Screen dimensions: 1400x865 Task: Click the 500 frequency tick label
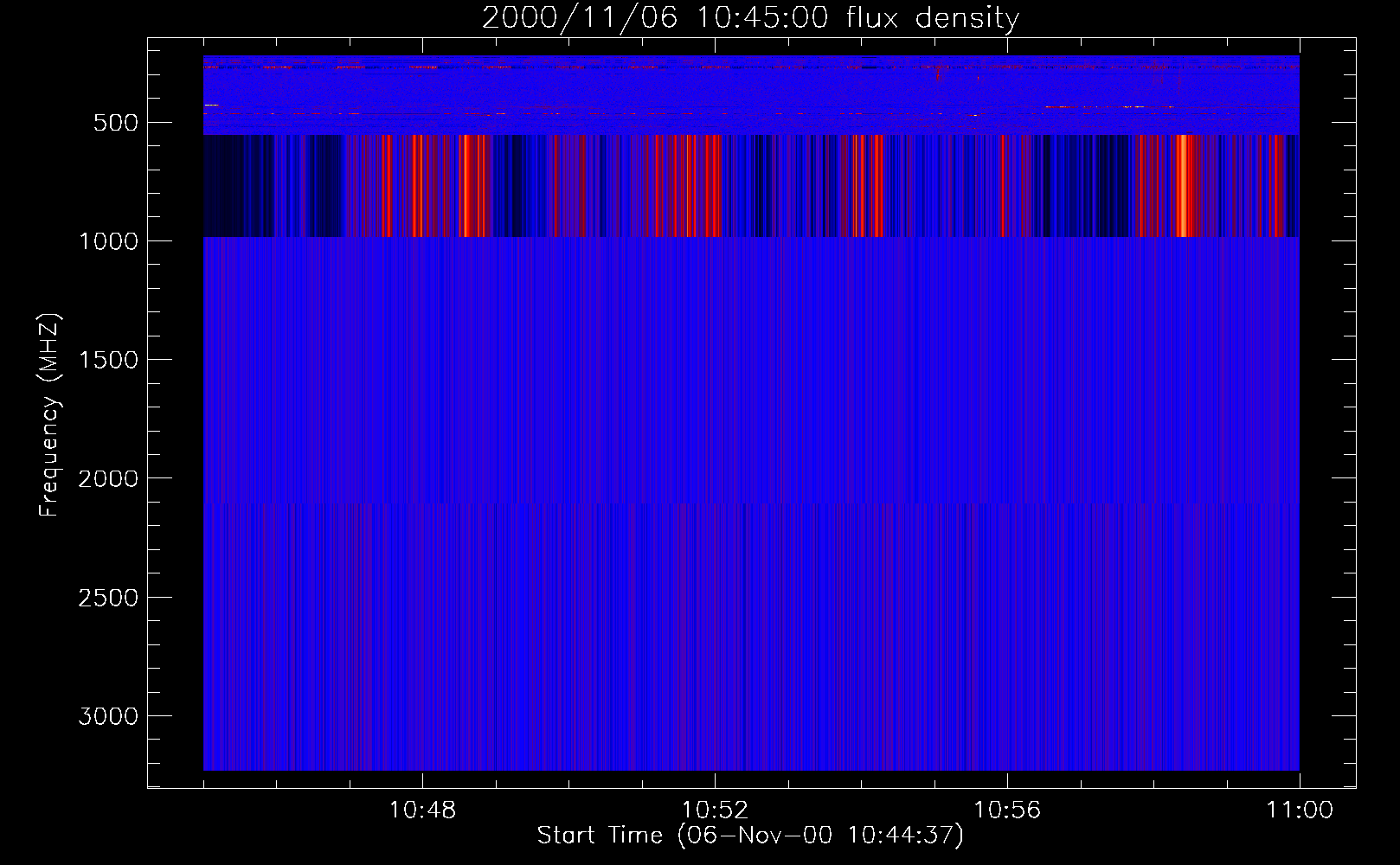click(116, 123)
